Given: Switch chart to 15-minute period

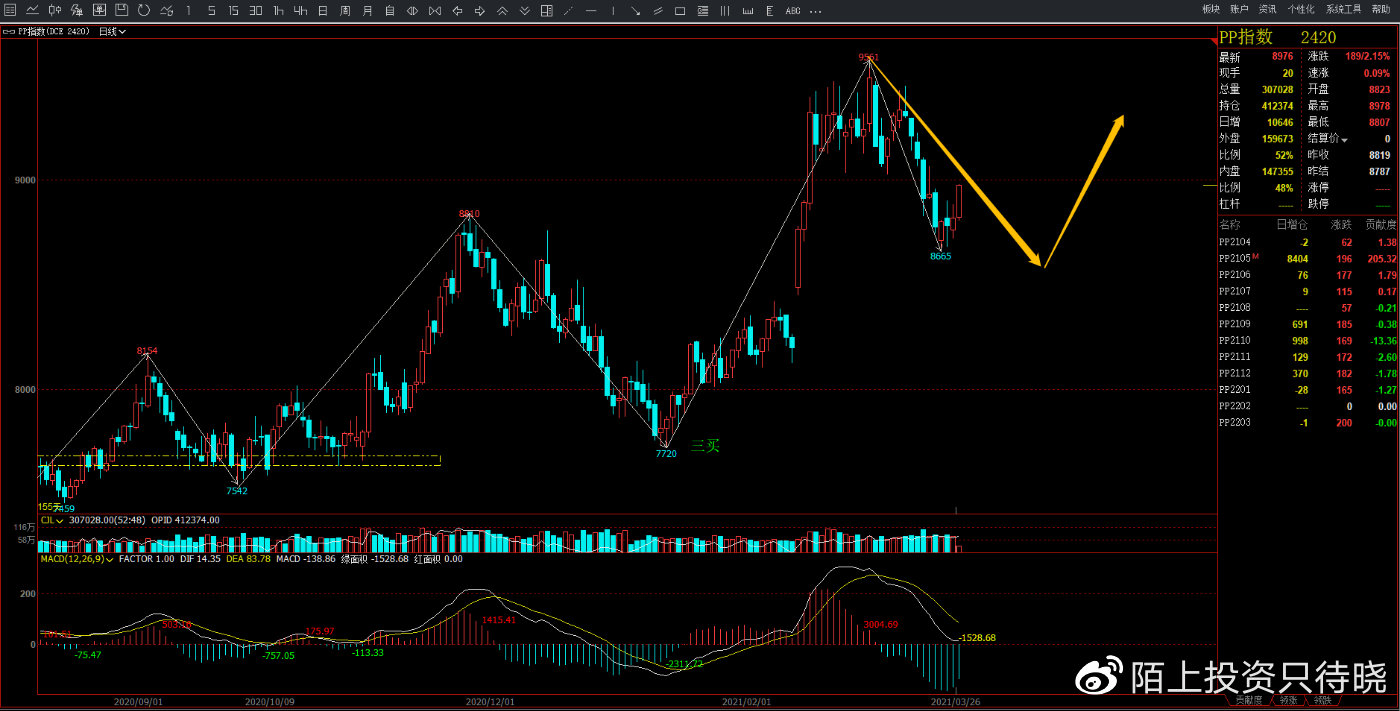Looking at the screenshot, I should [233, 10].
